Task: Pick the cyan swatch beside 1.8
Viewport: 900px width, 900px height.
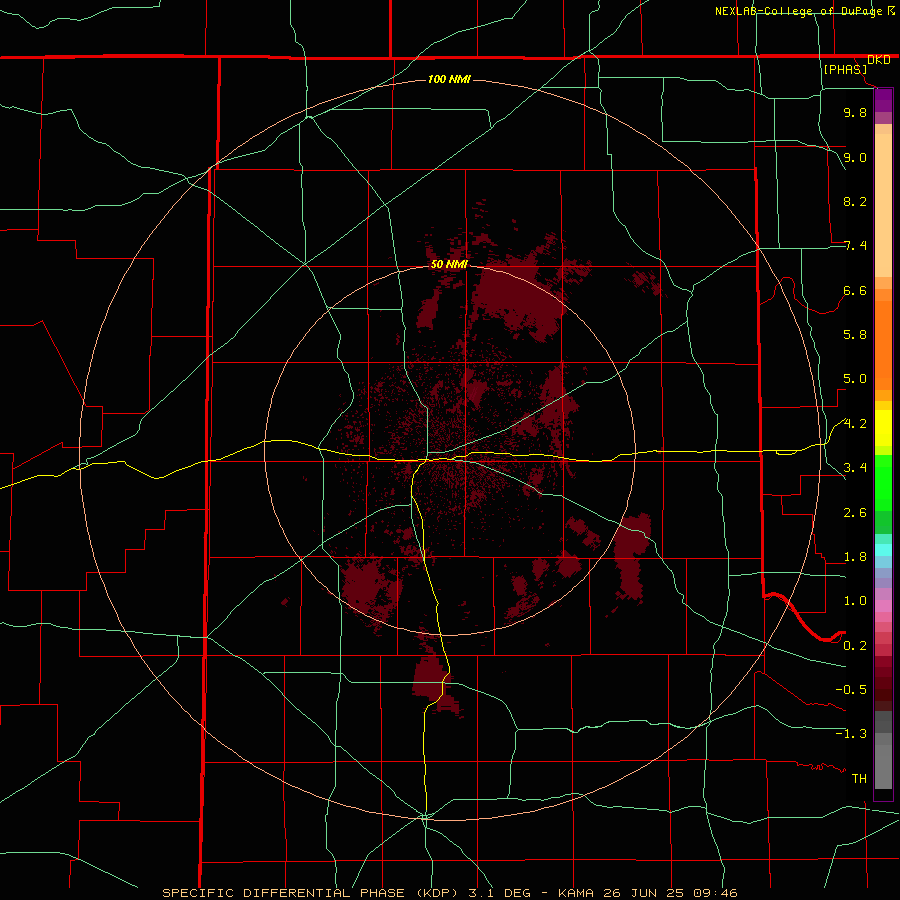Action: [883, 550]
